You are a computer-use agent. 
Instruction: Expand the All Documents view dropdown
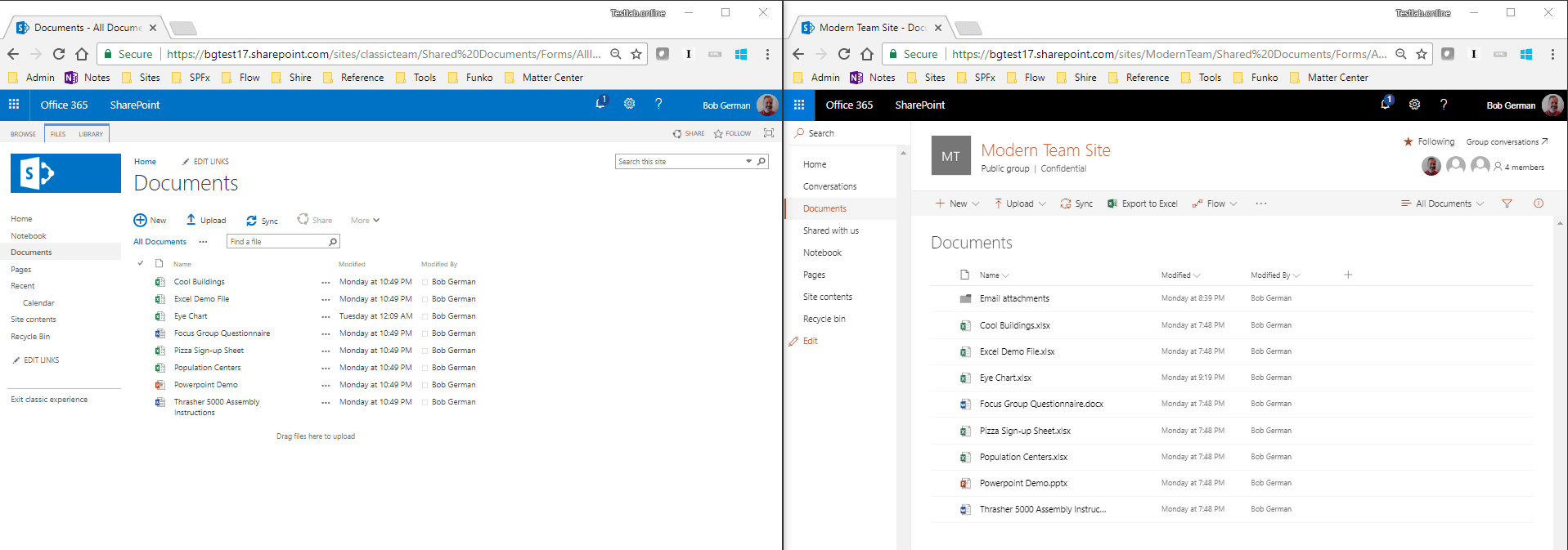[x=1443, y=203]
